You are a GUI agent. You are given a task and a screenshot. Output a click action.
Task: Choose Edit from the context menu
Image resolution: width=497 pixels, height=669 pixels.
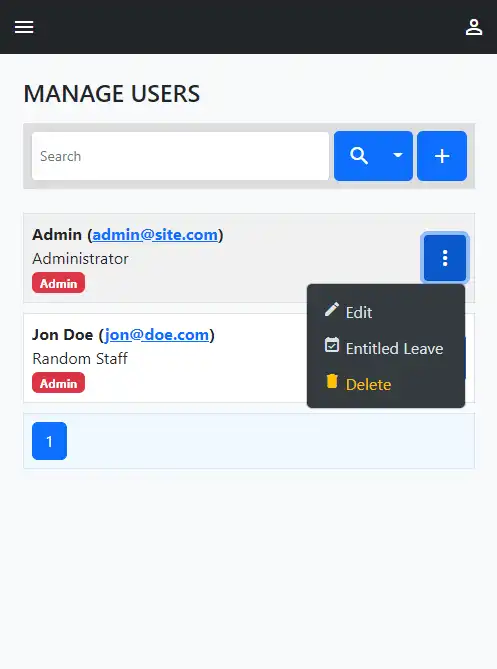coord(386,312)
